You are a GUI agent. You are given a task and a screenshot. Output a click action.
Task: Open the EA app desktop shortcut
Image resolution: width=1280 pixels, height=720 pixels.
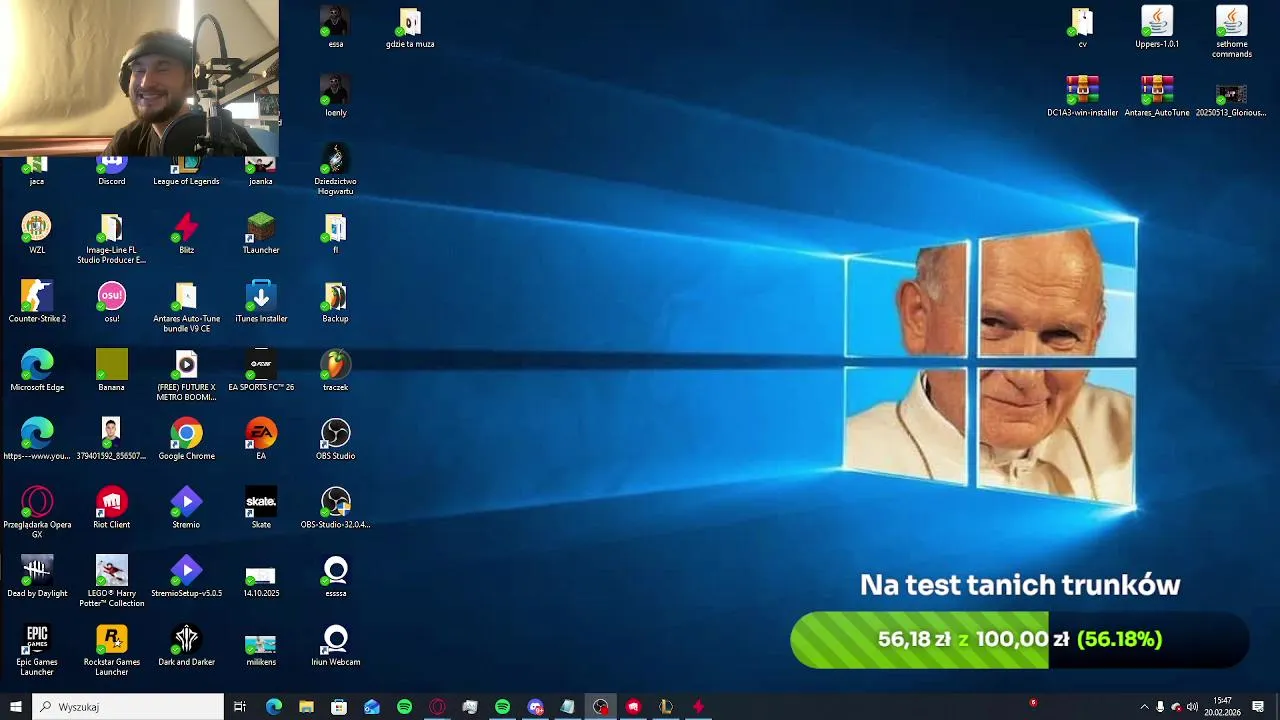point(261,439)
